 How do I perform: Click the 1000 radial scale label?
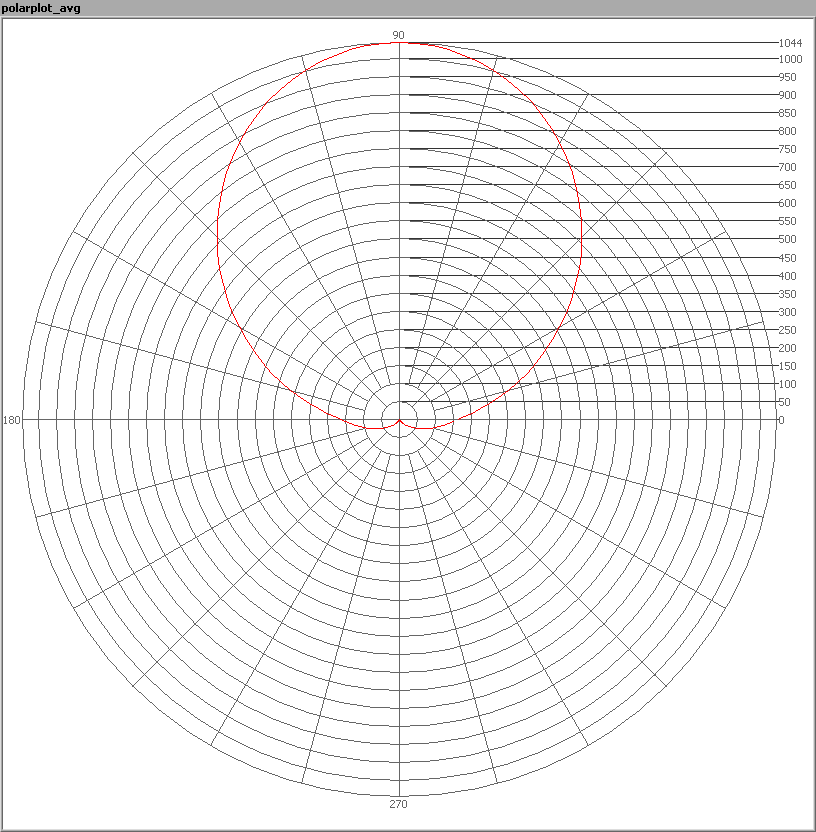(790, 59)
